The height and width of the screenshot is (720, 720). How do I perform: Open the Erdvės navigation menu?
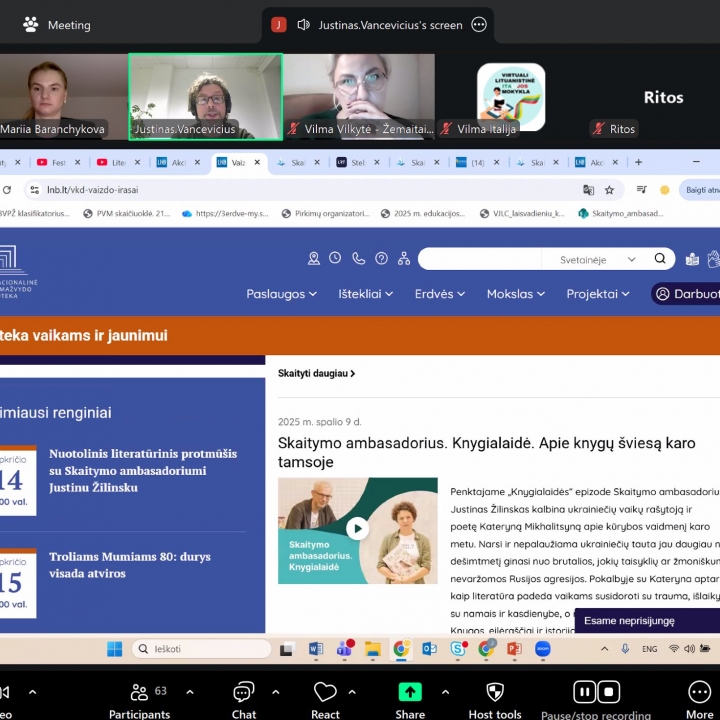click(440, 294)
